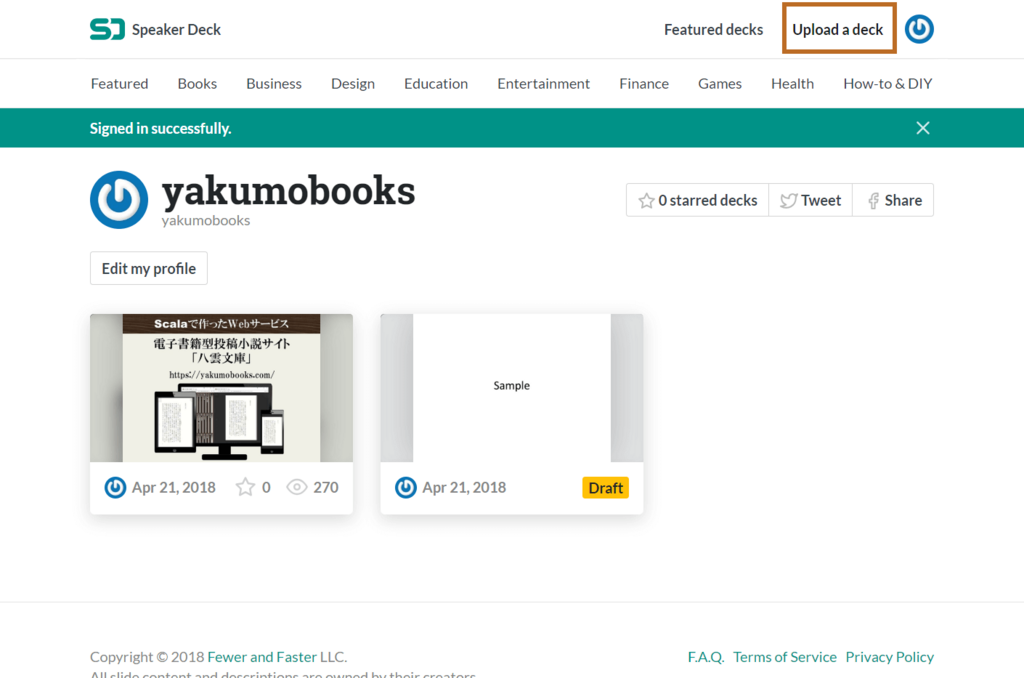
Task: Dismiss the Signed in successfully banner
Action: click(x=922, y=128)
